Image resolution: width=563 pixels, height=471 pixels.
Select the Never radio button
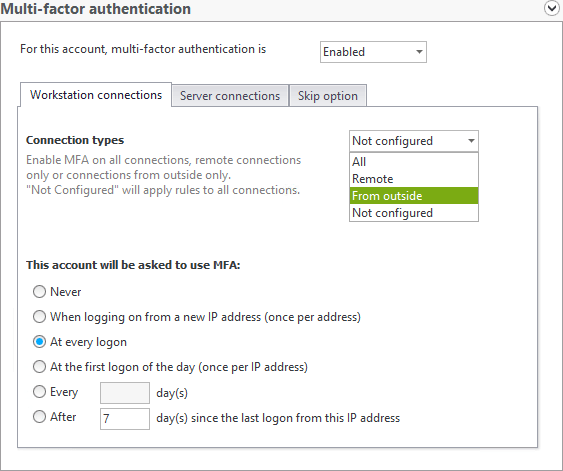pos(39,292)
